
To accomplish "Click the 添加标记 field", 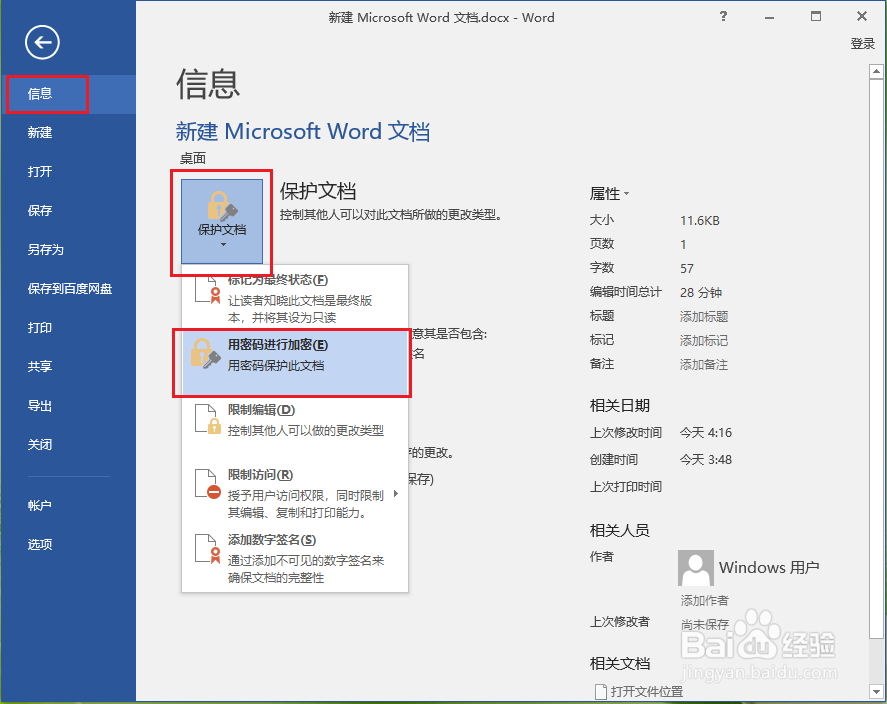I will point(704,341).
